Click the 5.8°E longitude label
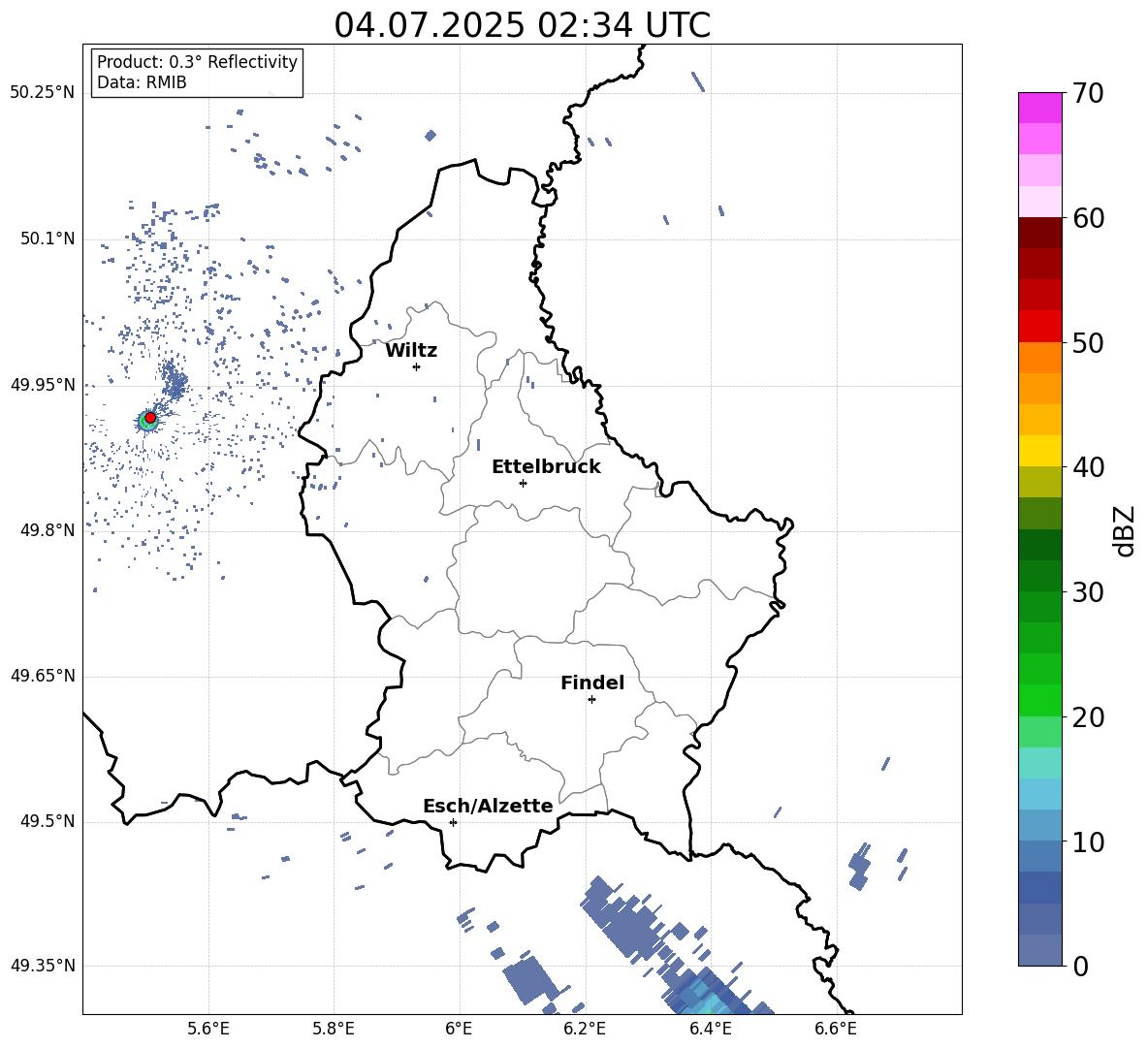1148x1048 pixels. [334, 1029]
